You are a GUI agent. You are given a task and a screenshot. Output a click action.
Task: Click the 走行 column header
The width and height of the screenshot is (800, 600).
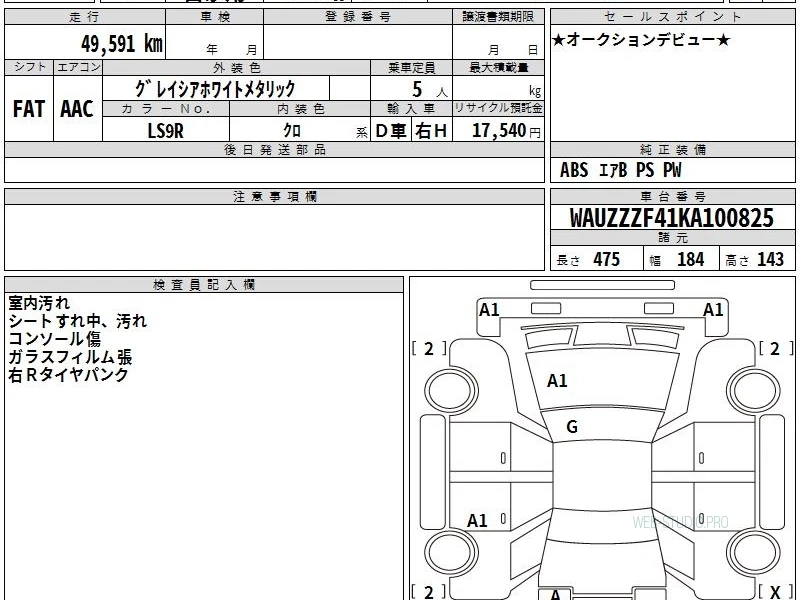point(85,17)
